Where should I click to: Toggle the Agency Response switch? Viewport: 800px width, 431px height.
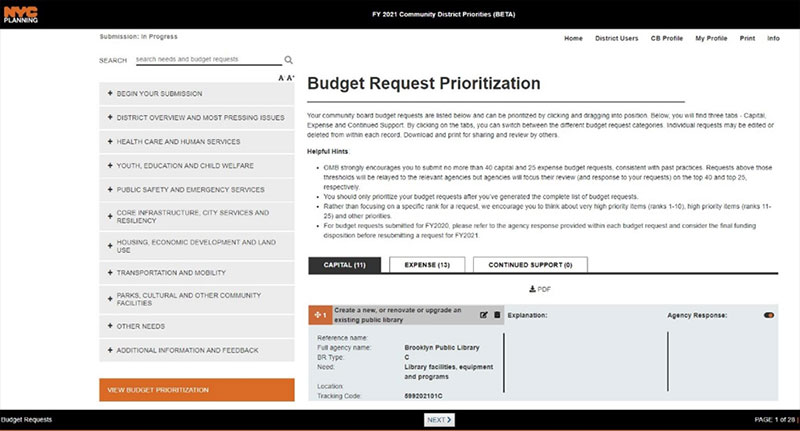tap(769, 315)
